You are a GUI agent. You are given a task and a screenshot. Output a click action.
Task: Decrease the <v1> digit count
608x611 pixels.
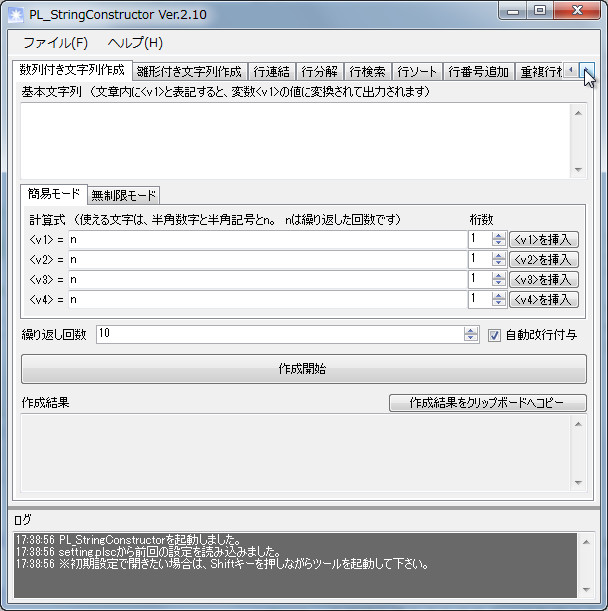(x=498, y=243)
